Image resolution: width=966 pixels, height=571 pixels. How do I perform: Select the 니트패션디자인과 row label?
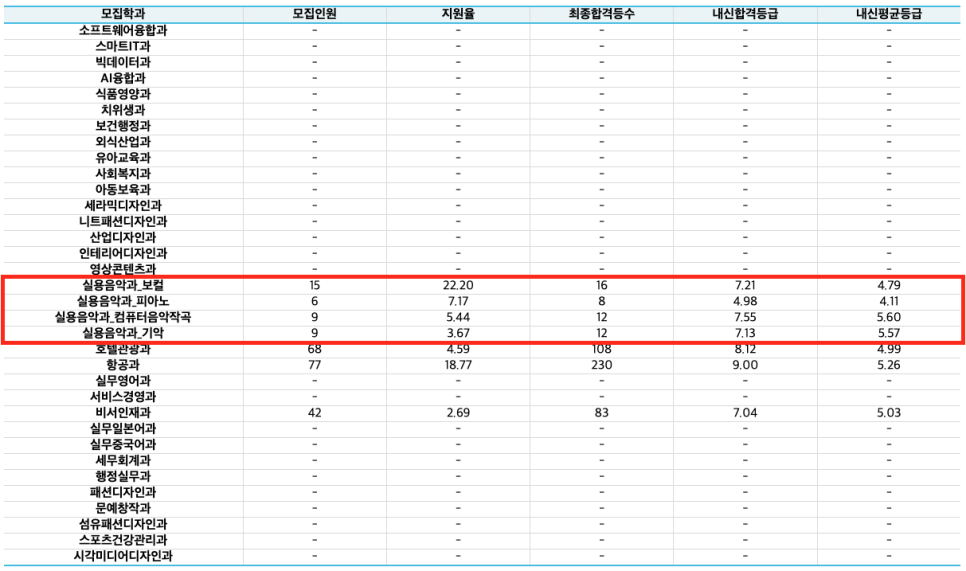click(123, 222)
